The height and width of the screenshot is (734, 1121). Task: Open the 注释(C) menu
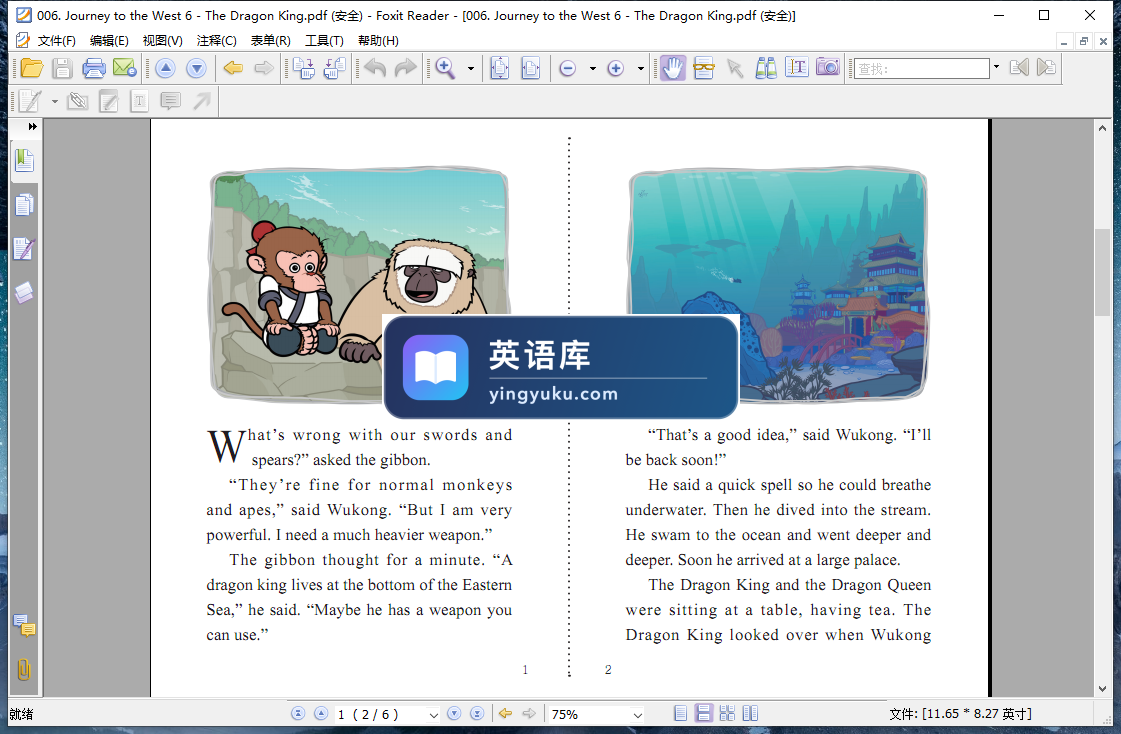(x=217, y=41)
